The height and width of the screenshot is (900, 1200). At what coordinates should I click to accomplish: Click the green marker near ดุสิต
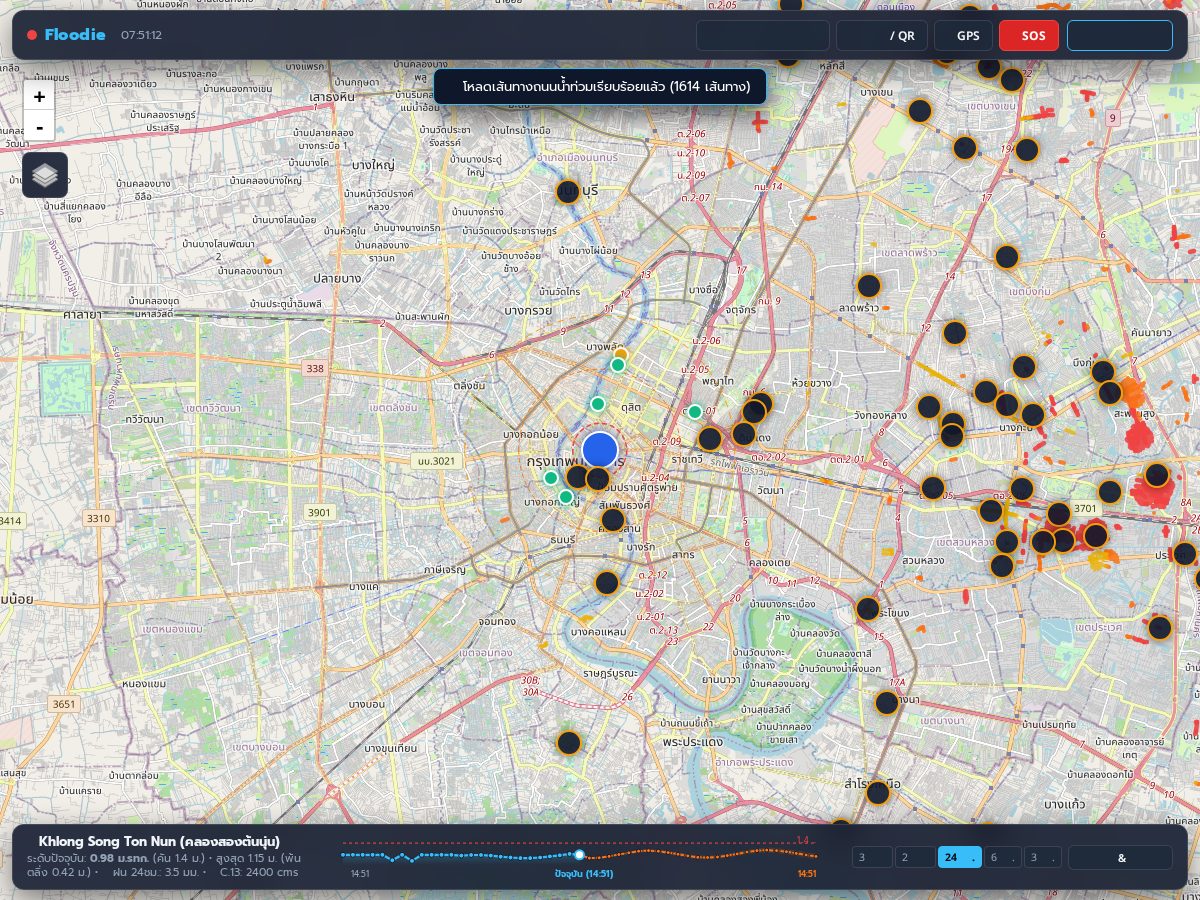[x=598, y=404]
